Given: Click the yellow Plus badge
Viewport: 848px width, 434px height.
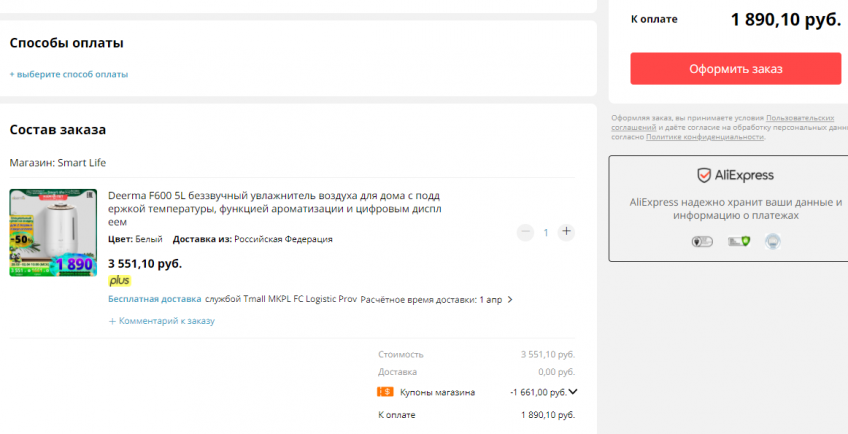Looking at the screenshot, I should [119, 281].
